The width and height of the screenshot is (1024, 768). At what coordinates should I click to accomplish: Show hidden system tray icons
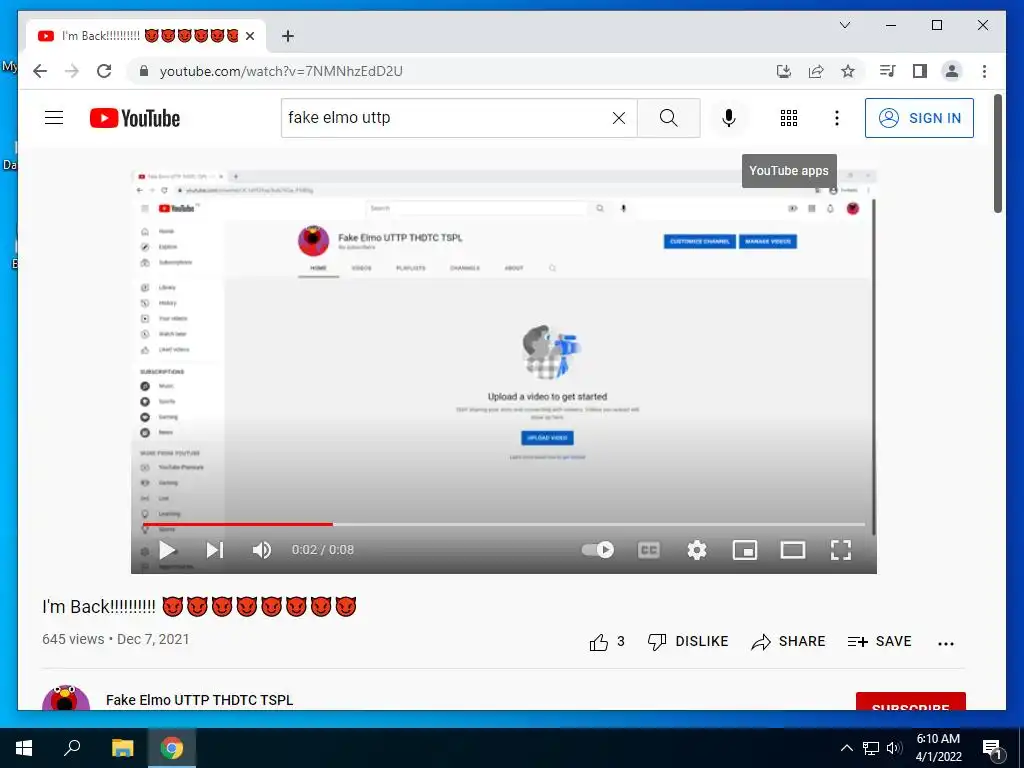[x=846, y=748]
